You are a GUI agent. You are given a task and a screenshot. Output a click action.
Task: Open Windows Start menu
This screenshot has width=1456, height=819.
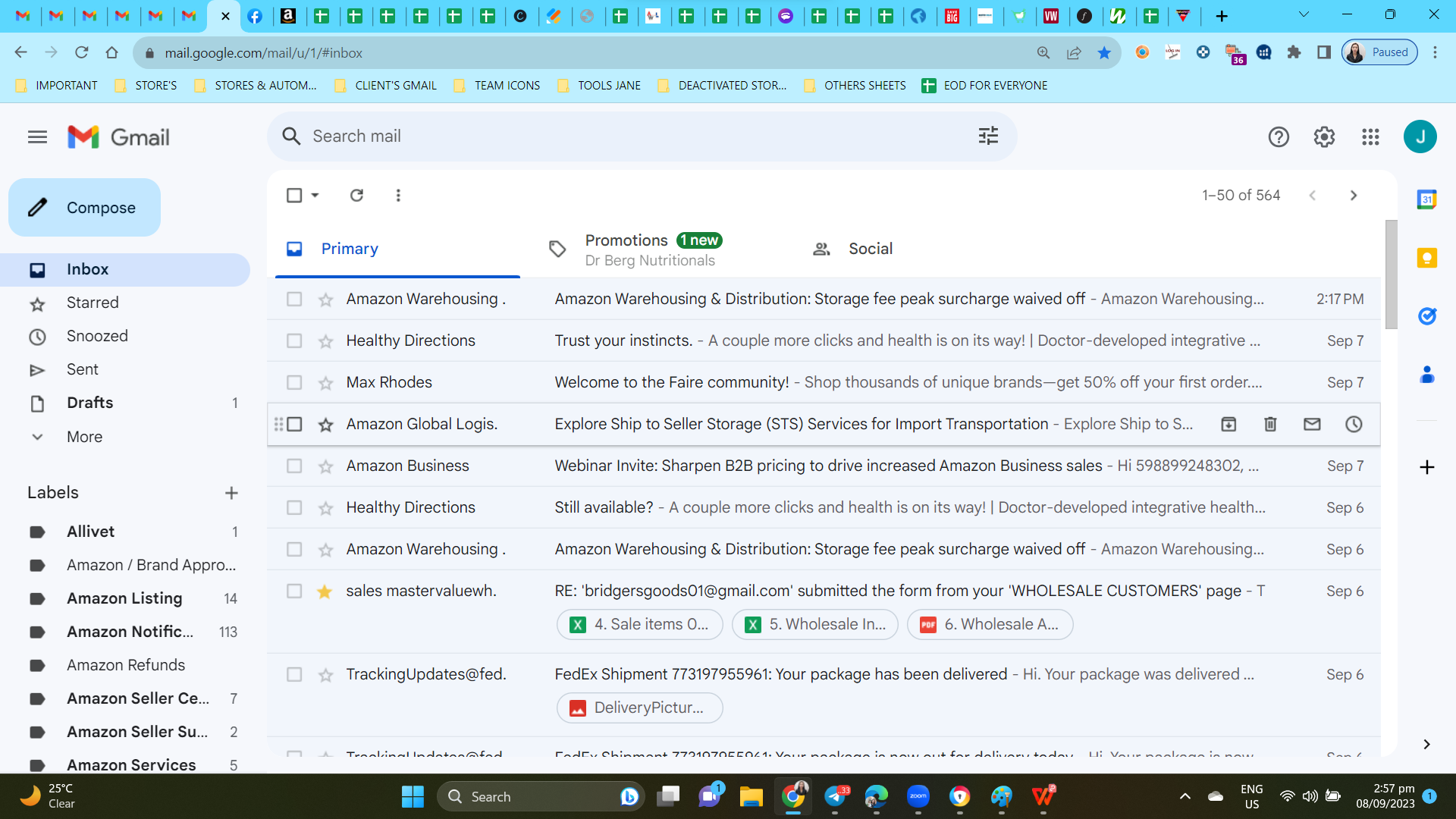413,796
